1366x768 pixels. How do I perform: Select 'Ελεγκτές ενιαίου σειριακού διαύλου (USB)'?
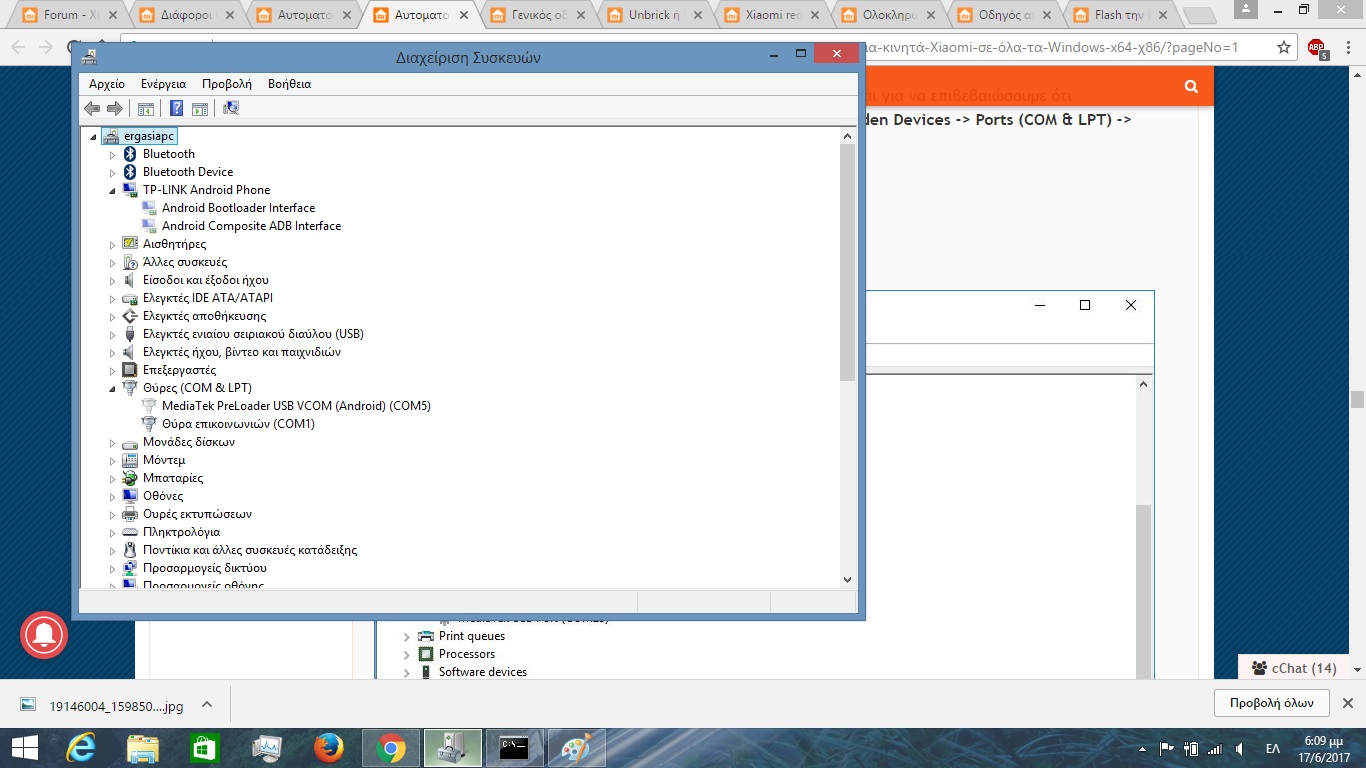tap(253, 334)
